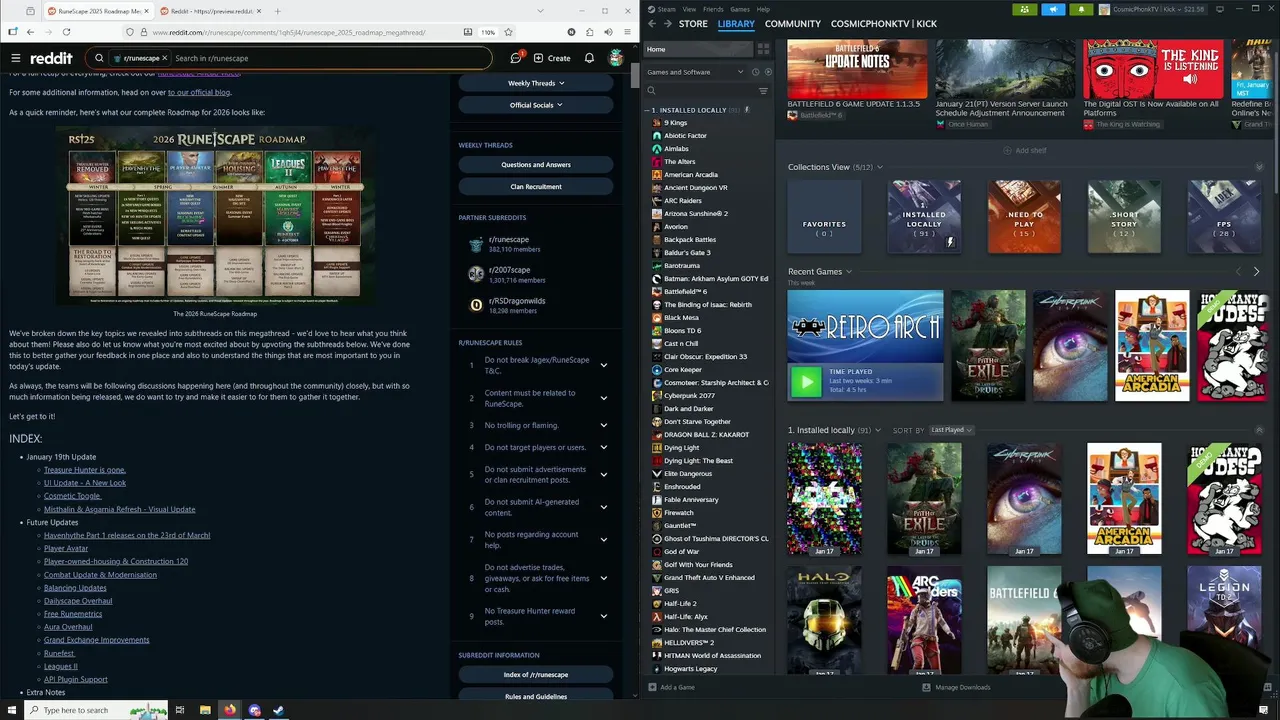
Task: Expand Official Socials dropdown
Action: pos(536,105)
